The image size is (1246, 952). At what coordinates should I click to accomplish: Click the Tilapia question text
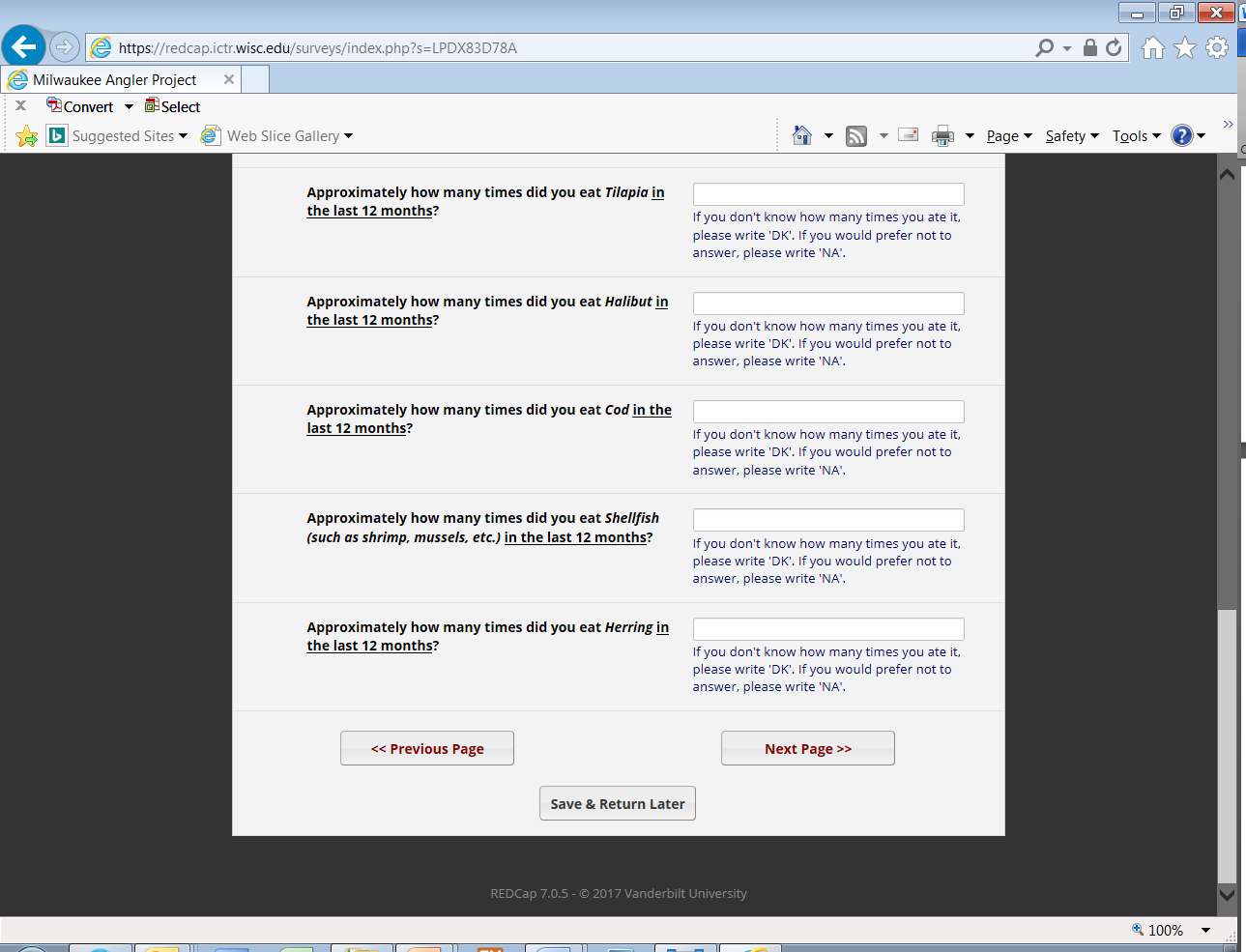(x=486, y=201)
